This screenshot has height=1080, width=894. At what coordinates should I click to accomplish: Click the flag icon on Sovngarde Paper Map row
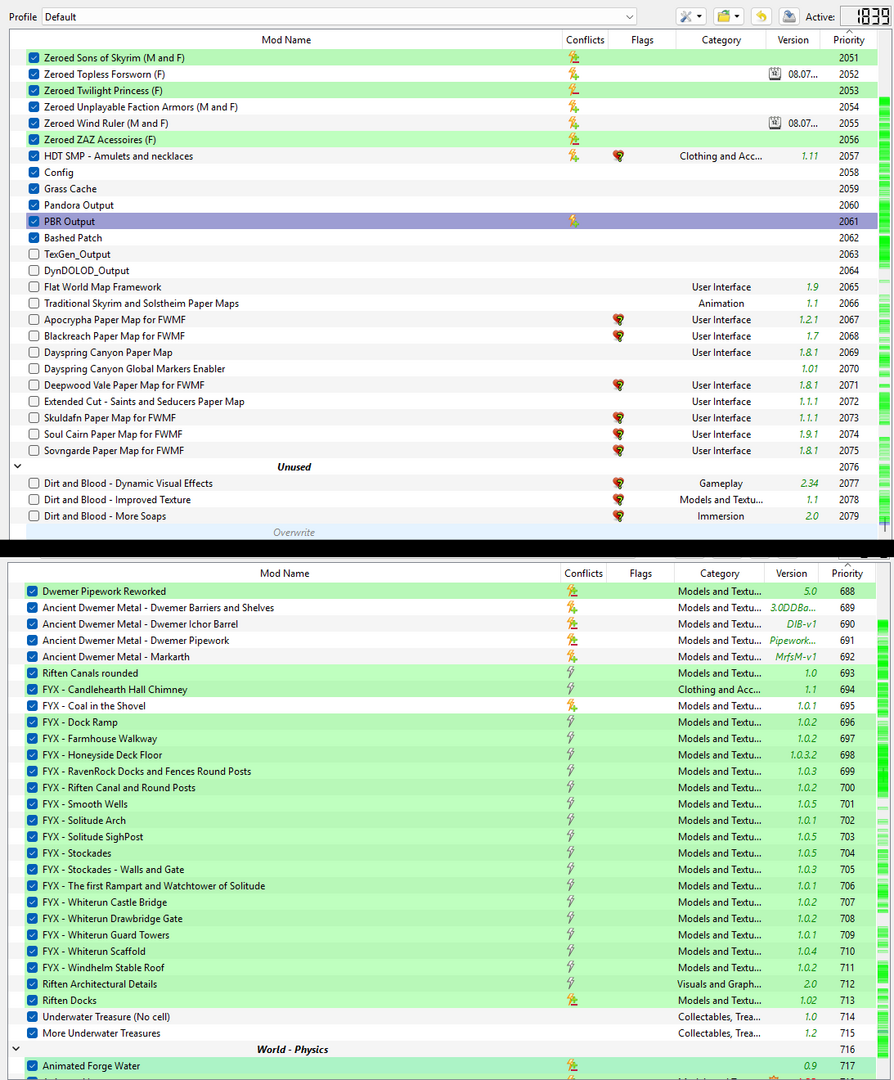[618, 450]
